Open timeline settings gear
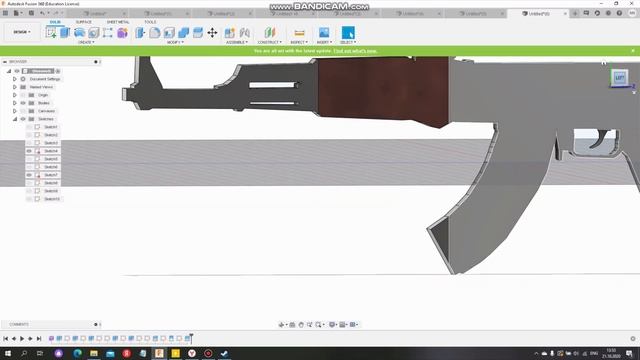The image size is (640, 360). click(633, 338)
